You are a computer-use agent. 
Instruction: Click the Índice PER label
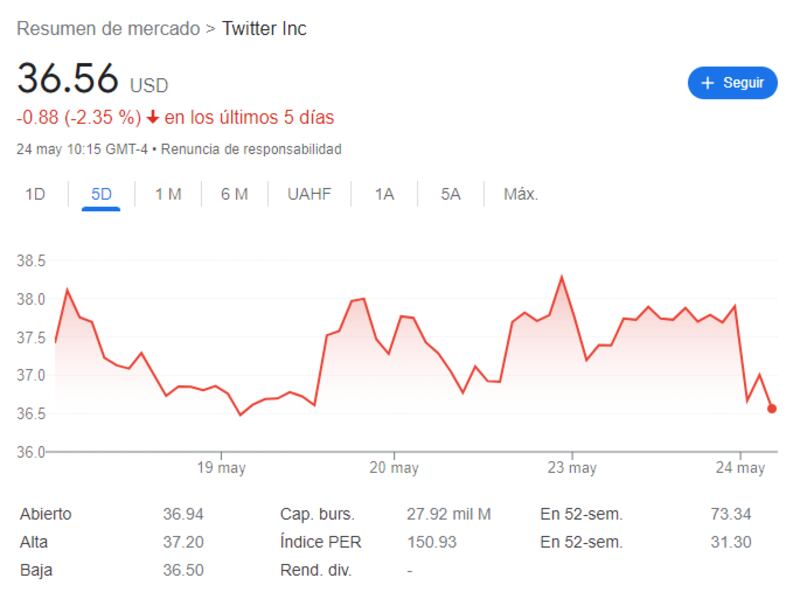coord(321,542)
